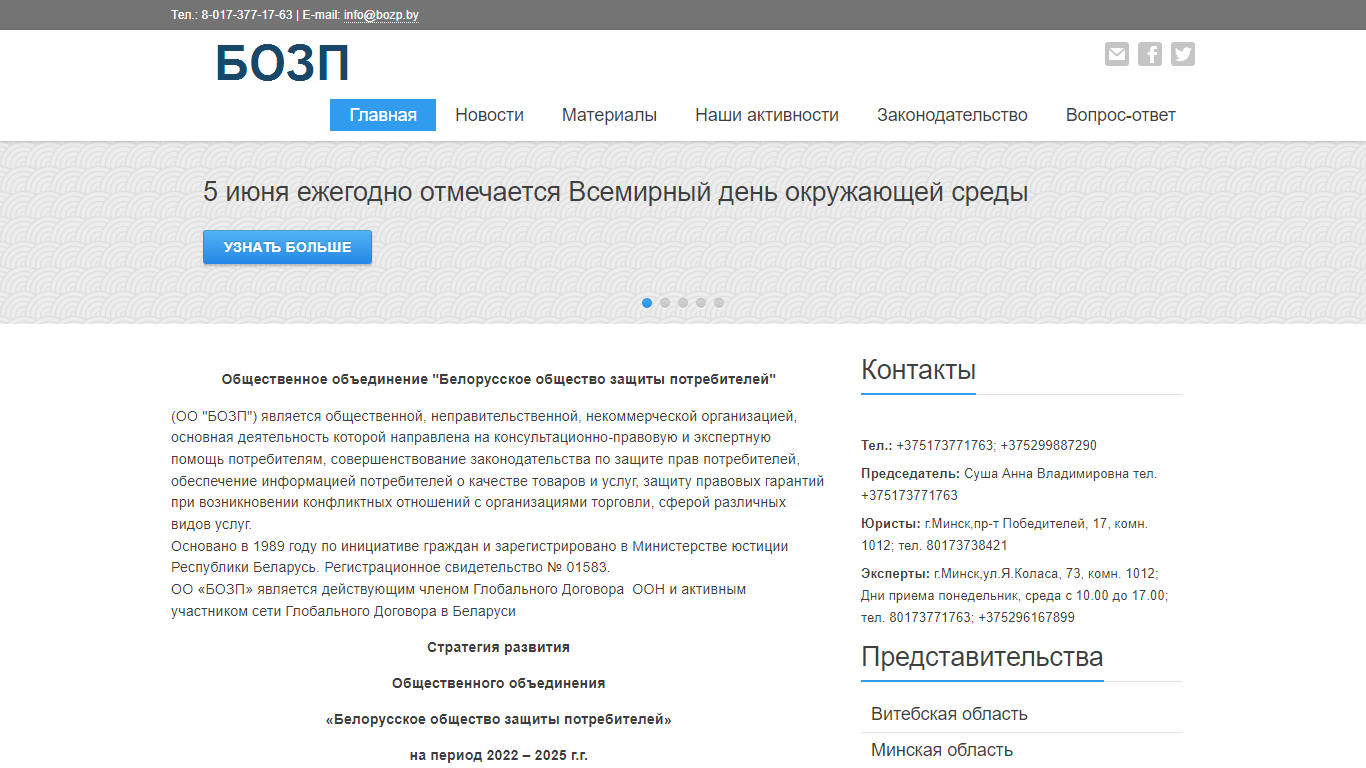
Task: Open the Законодательство menu item
Action: click(952, 115)
